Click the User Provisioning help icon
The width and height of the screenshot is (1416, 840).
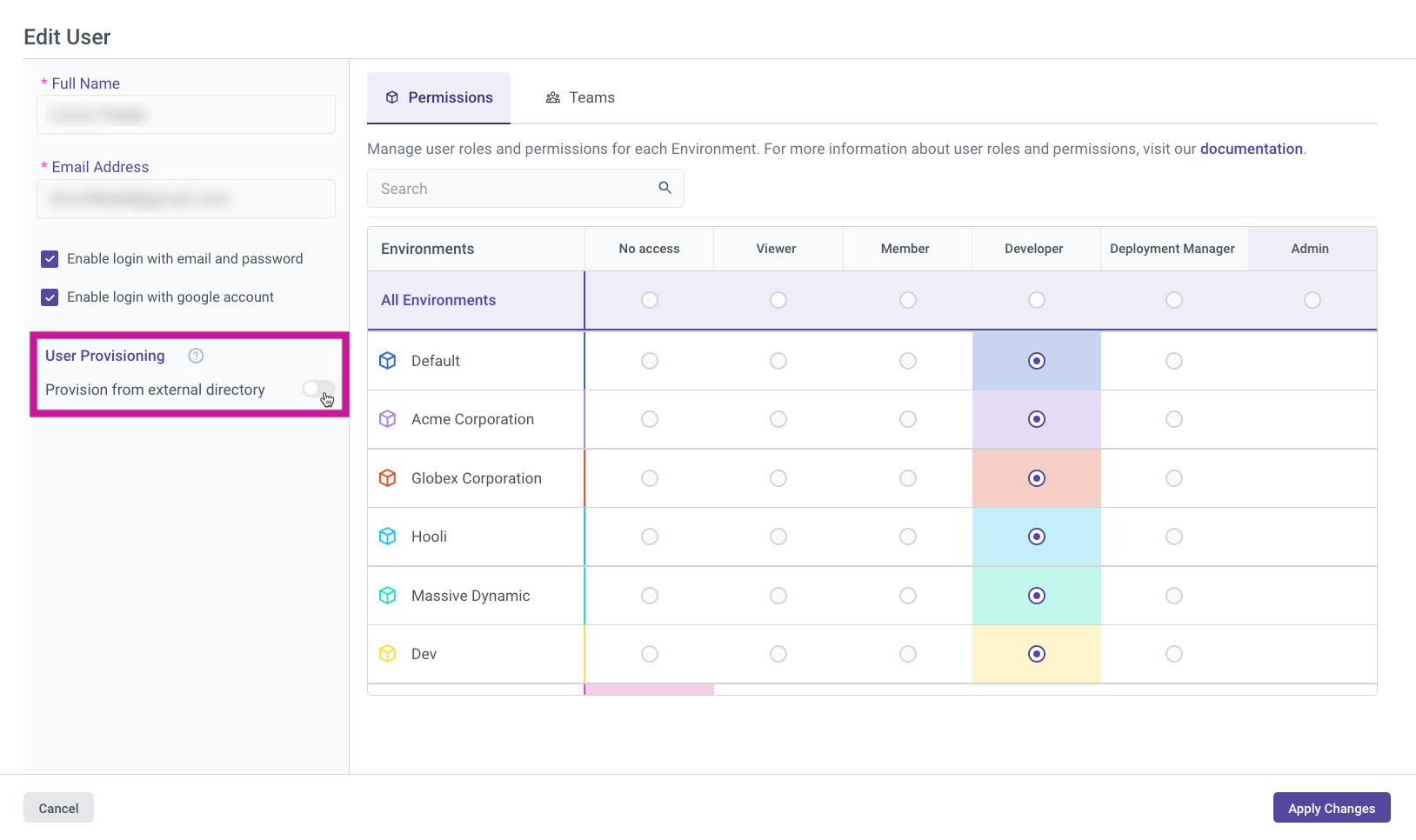196,356
